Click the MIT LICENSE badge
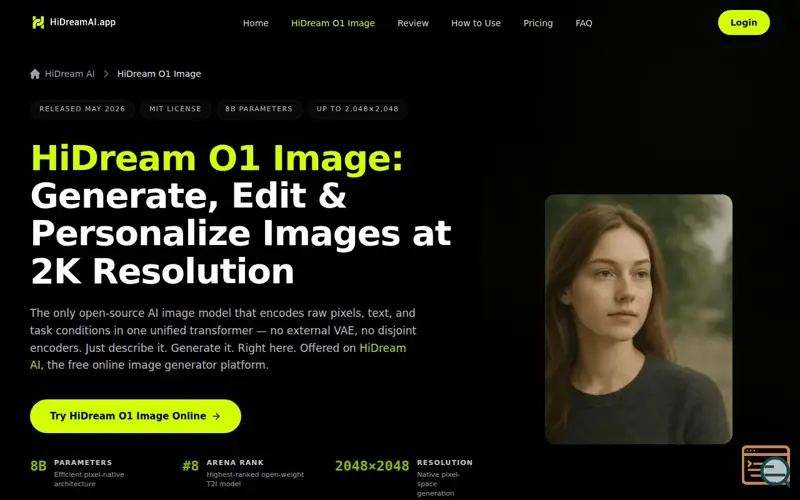Image resolution: width=800 pixels, height=500 pixels. tap(175, 109)
